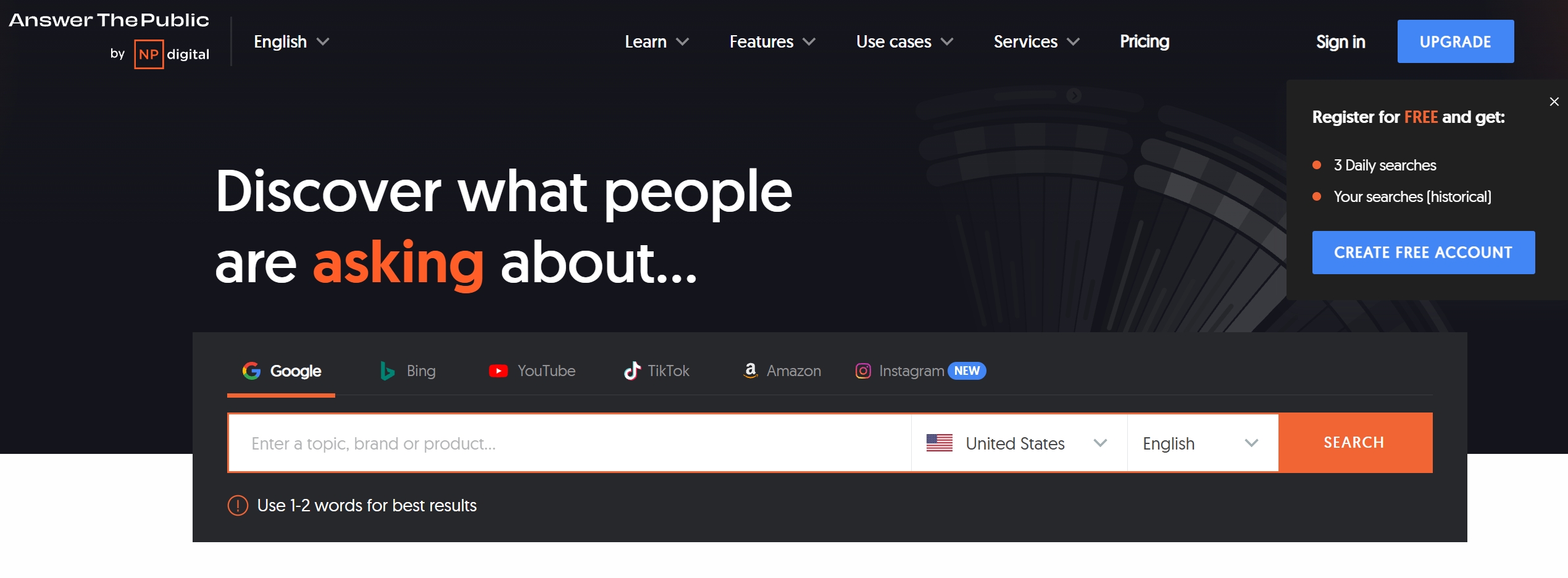Image resolution: width=1568 pixels, height=578 pixels.
Task: Click the AnswerThePublic logo
Action: point(109,20)
